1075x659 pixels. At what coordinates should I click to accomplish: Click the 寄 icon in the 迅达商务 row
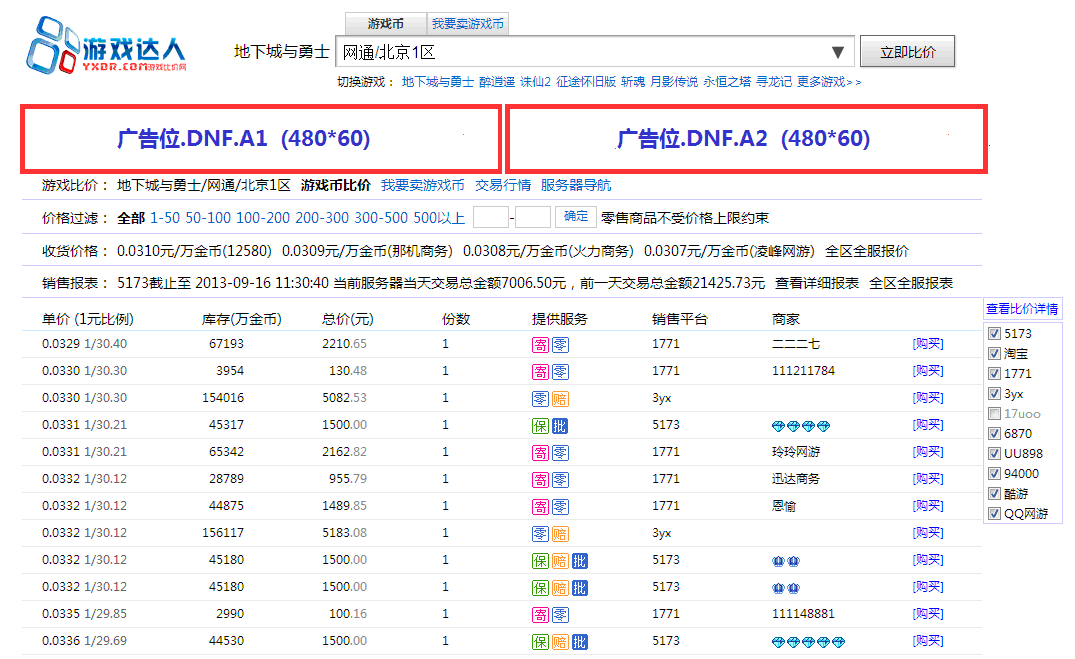click(x=540, y=480)
